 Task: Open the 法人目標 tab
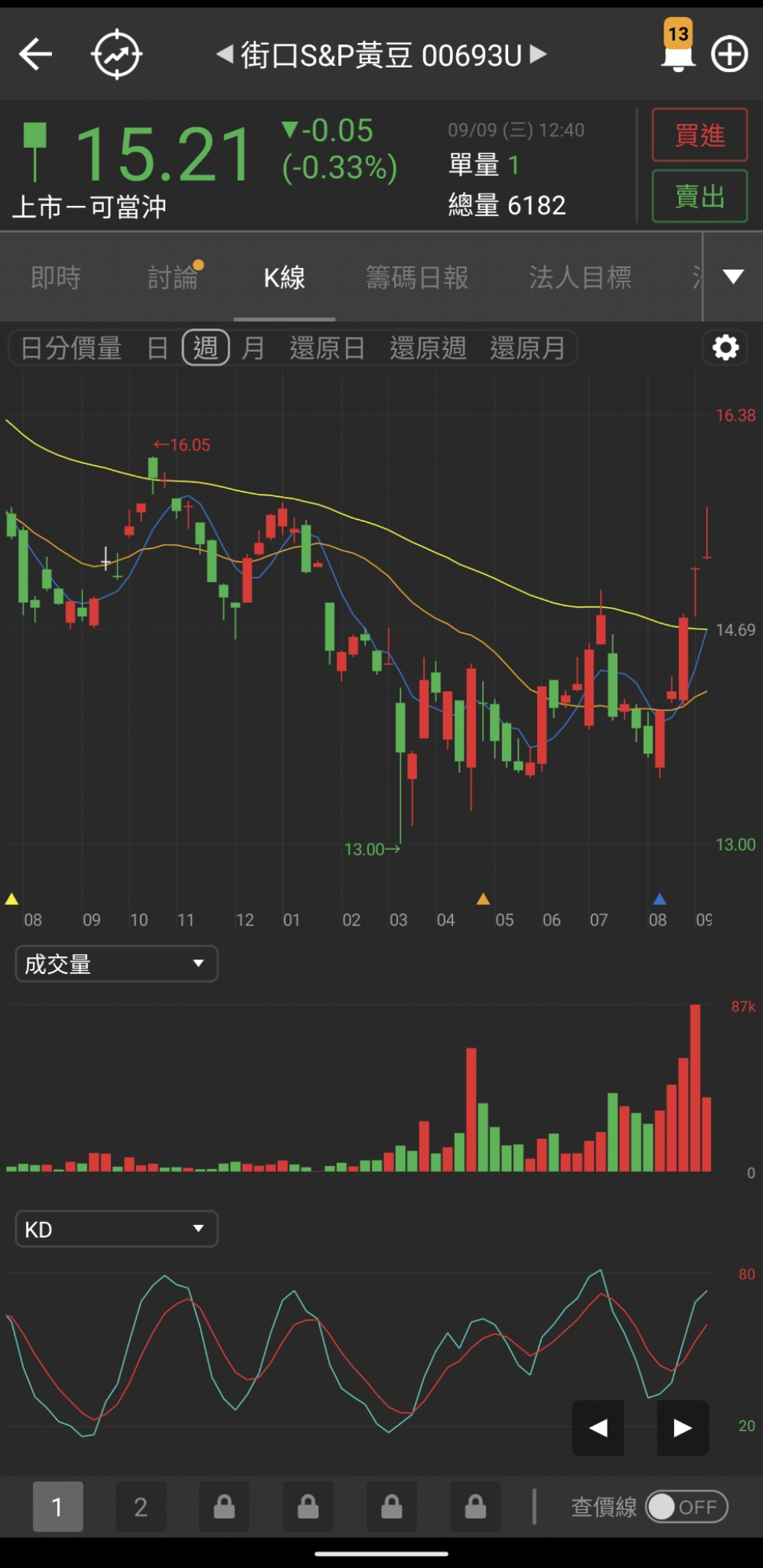pyautogui.click(x=580, y=277)
